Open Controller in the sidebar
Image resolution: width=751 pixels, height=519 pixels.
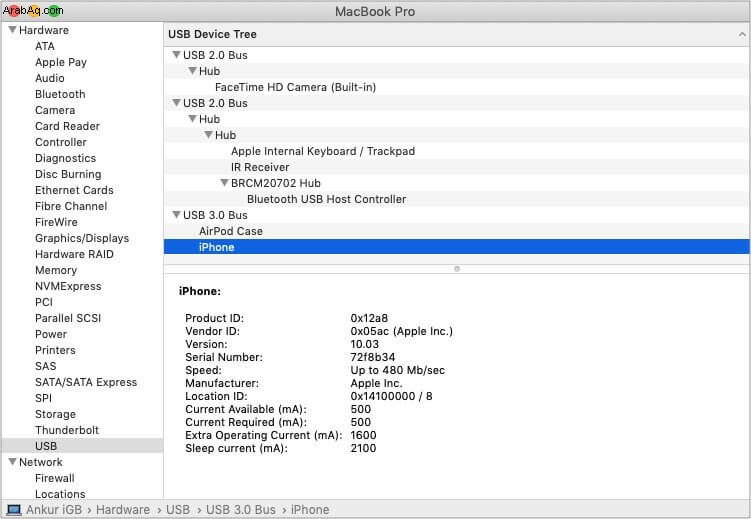click(x=61, y=142)
